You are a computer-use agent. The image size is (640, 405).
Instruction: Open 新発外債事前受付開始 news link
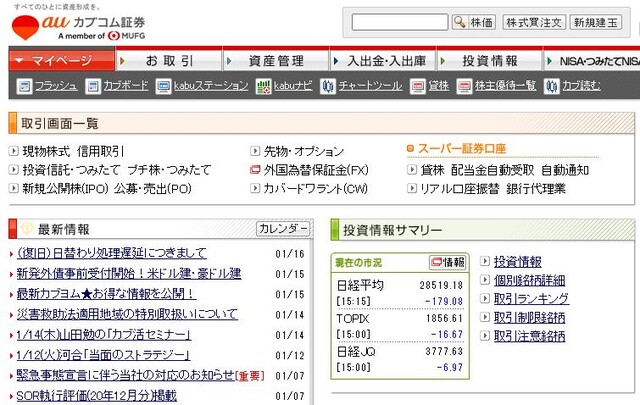(129, 274)
